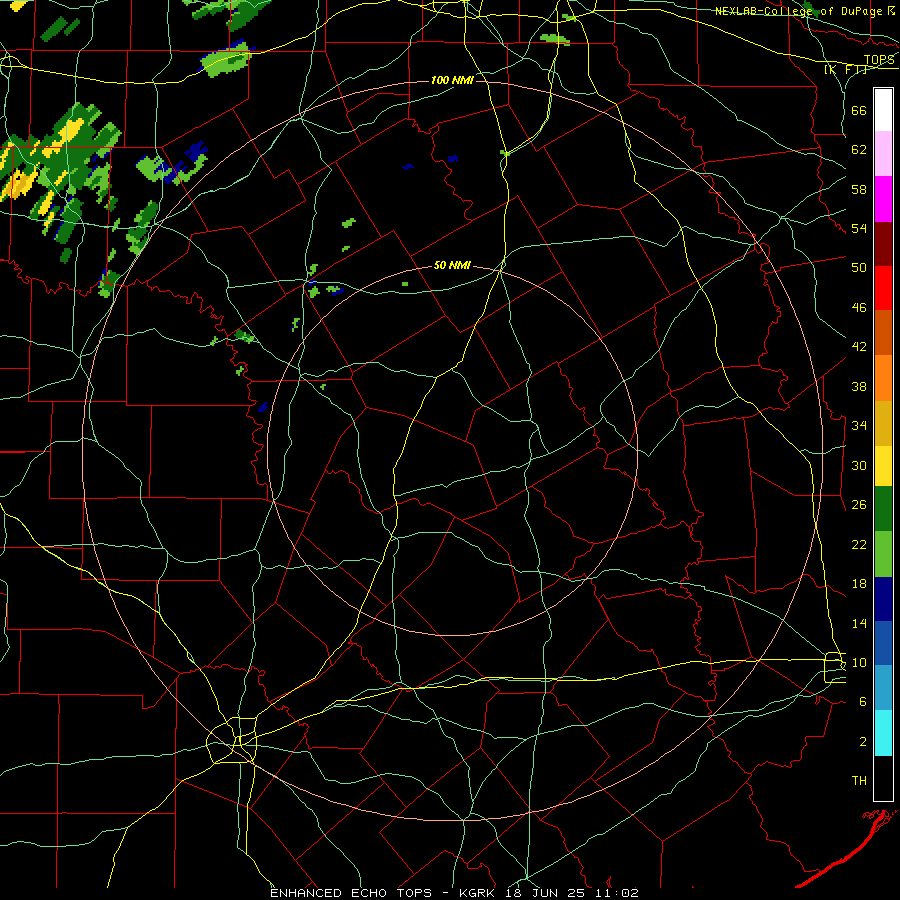Click the 26 value on the legend
Screen dimensions: 900x900
859,505
